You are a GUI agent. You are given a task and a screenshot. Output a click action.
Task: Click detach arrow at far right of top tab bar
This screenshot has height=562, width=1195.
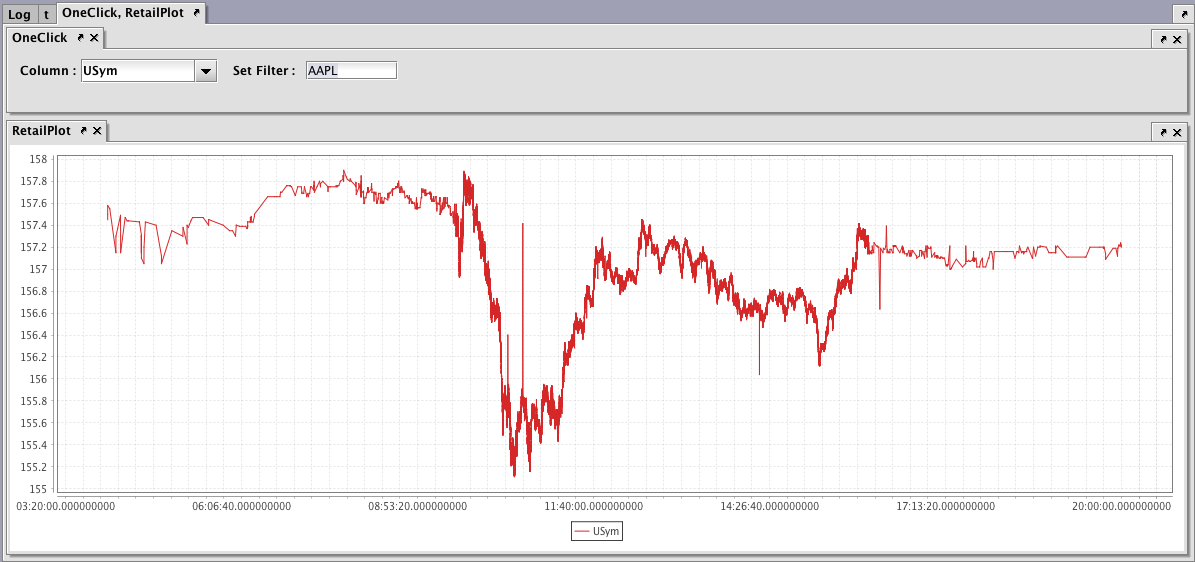(1181, 14)
